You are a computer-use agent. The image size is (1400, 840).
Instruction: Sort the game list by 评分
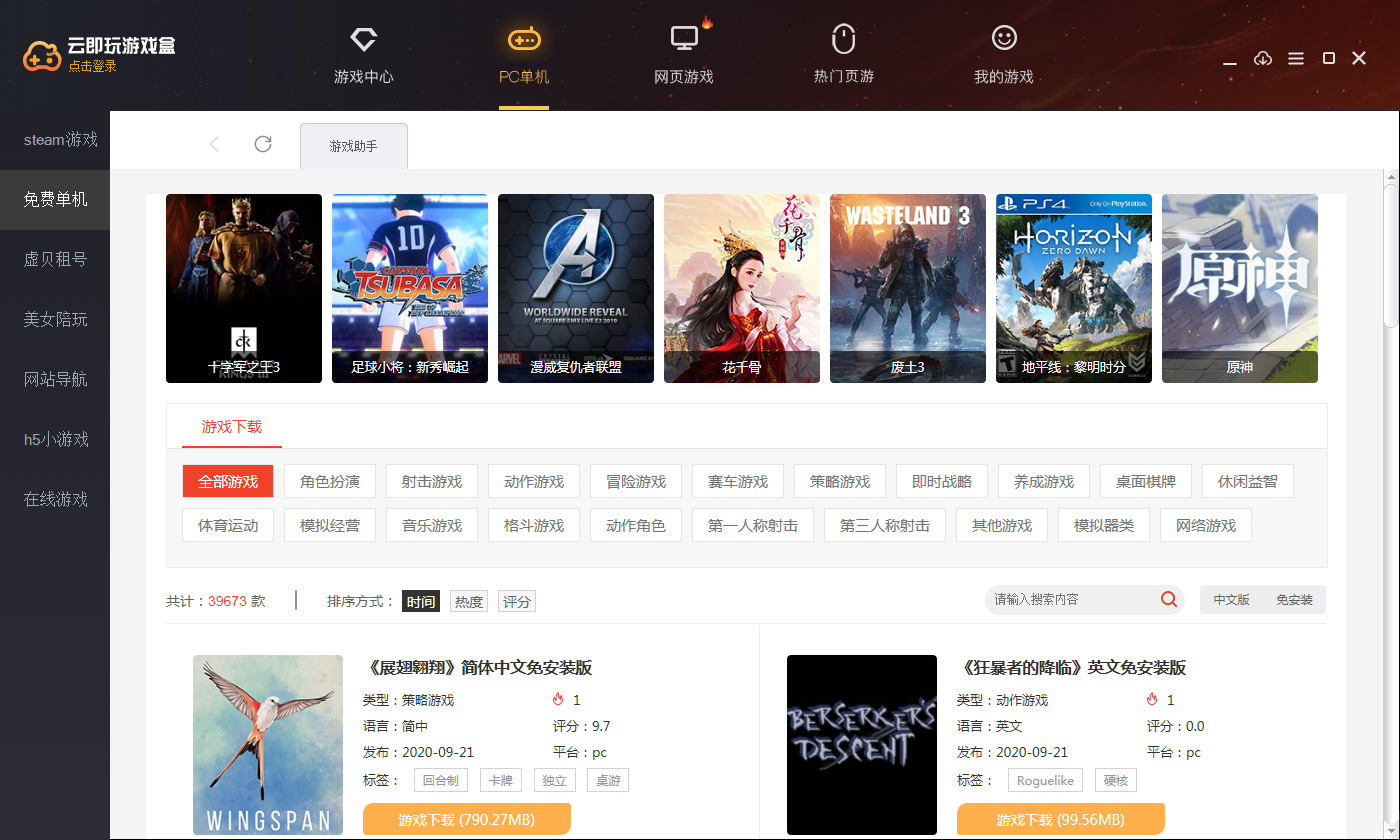point(517,601)
